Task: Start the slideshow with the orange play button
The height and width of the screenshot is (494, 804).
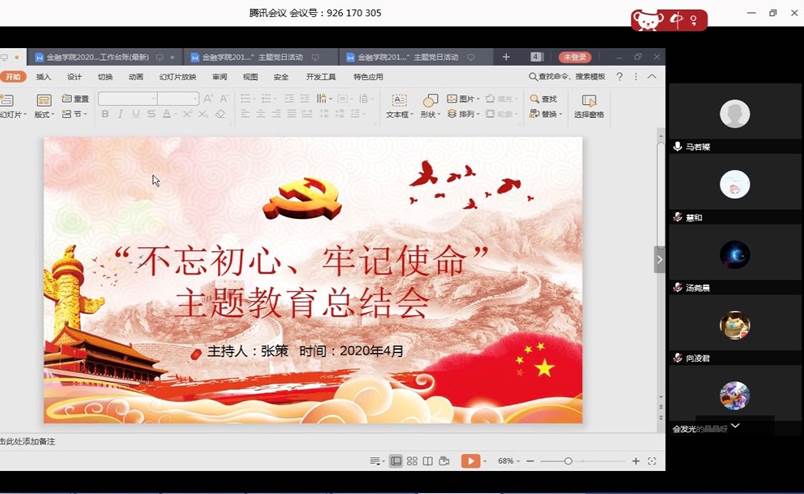Action: pyautogui.click(x=470, y=461)
